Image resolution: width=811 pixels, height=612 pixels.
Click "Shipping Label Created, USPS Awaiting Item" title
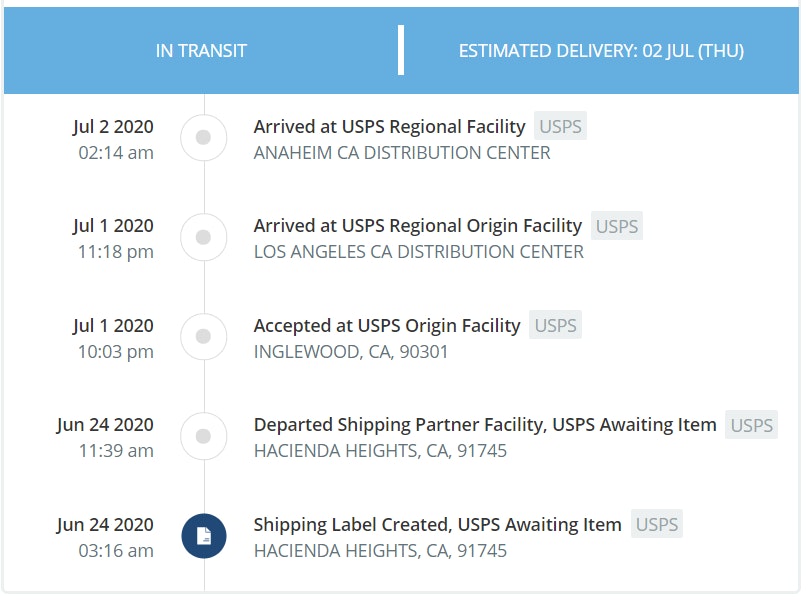(437, 524)
